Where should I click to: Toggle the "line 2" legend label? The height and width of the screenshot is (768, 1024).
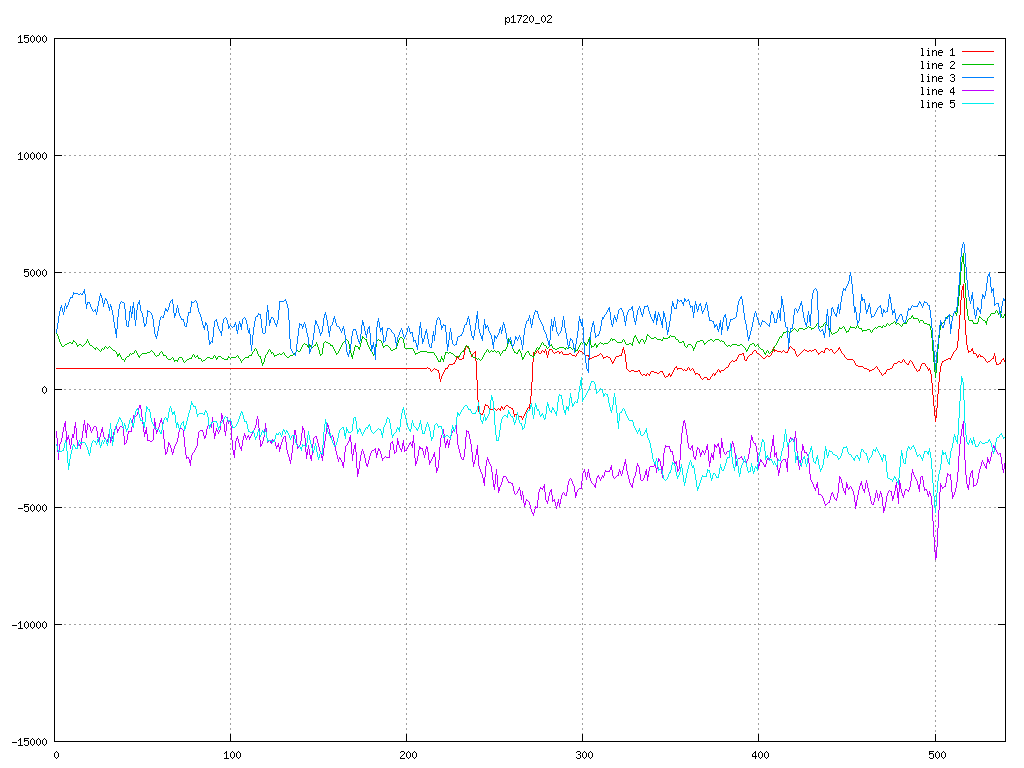937,65
